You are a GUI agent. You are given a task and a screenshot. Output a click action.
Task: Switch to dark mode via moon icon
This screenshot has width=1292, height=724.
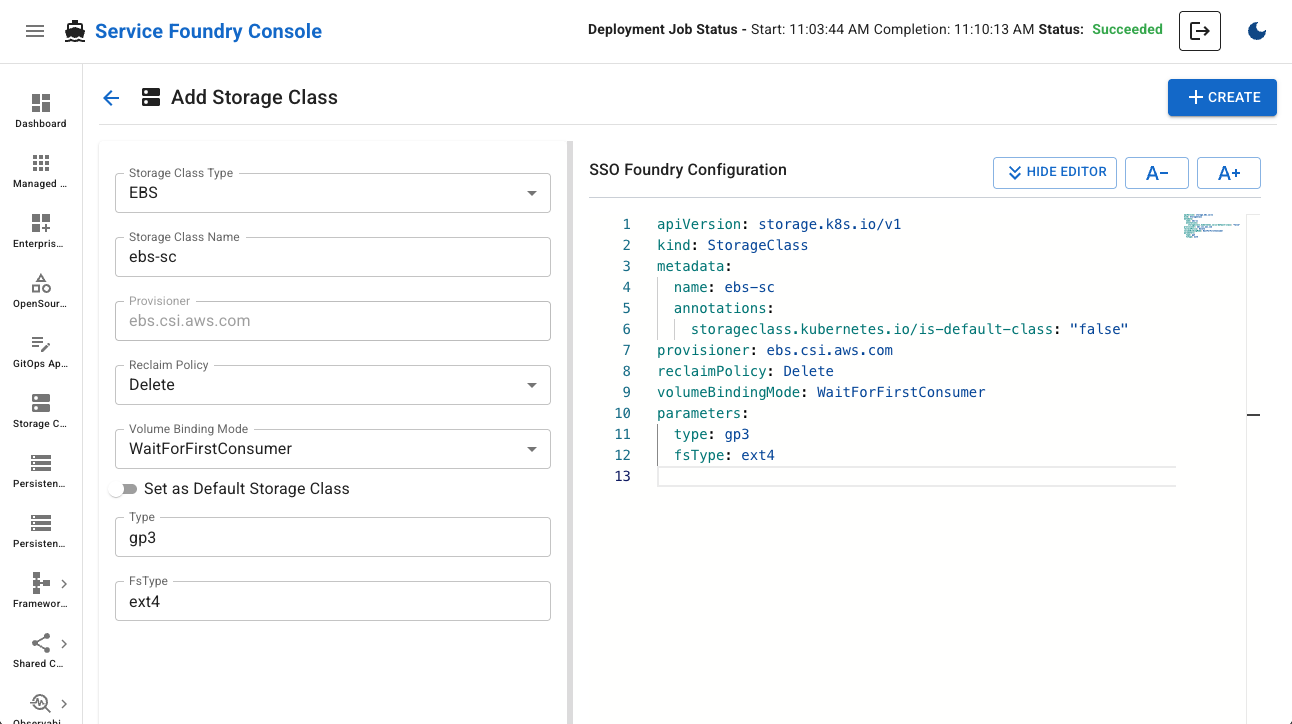pyautogui.click(x=1257, y=31)
